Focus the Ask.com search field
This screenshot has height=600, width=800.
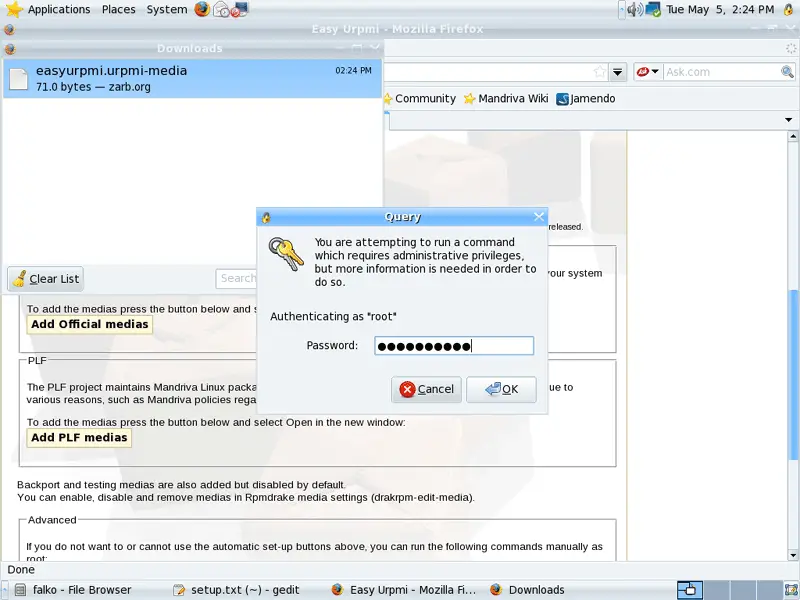721,72
